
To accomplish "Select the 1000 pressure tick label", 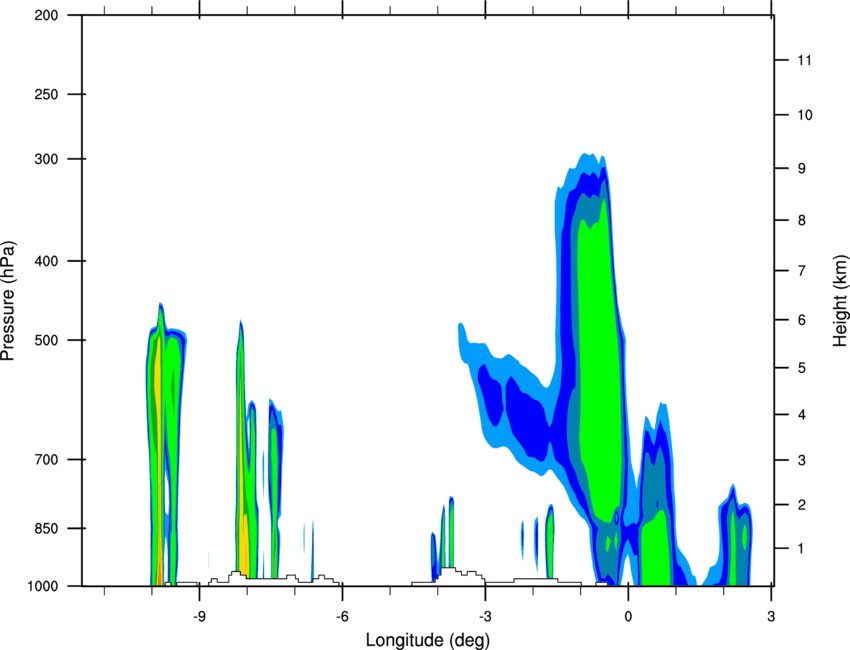I will click(42, 586).
